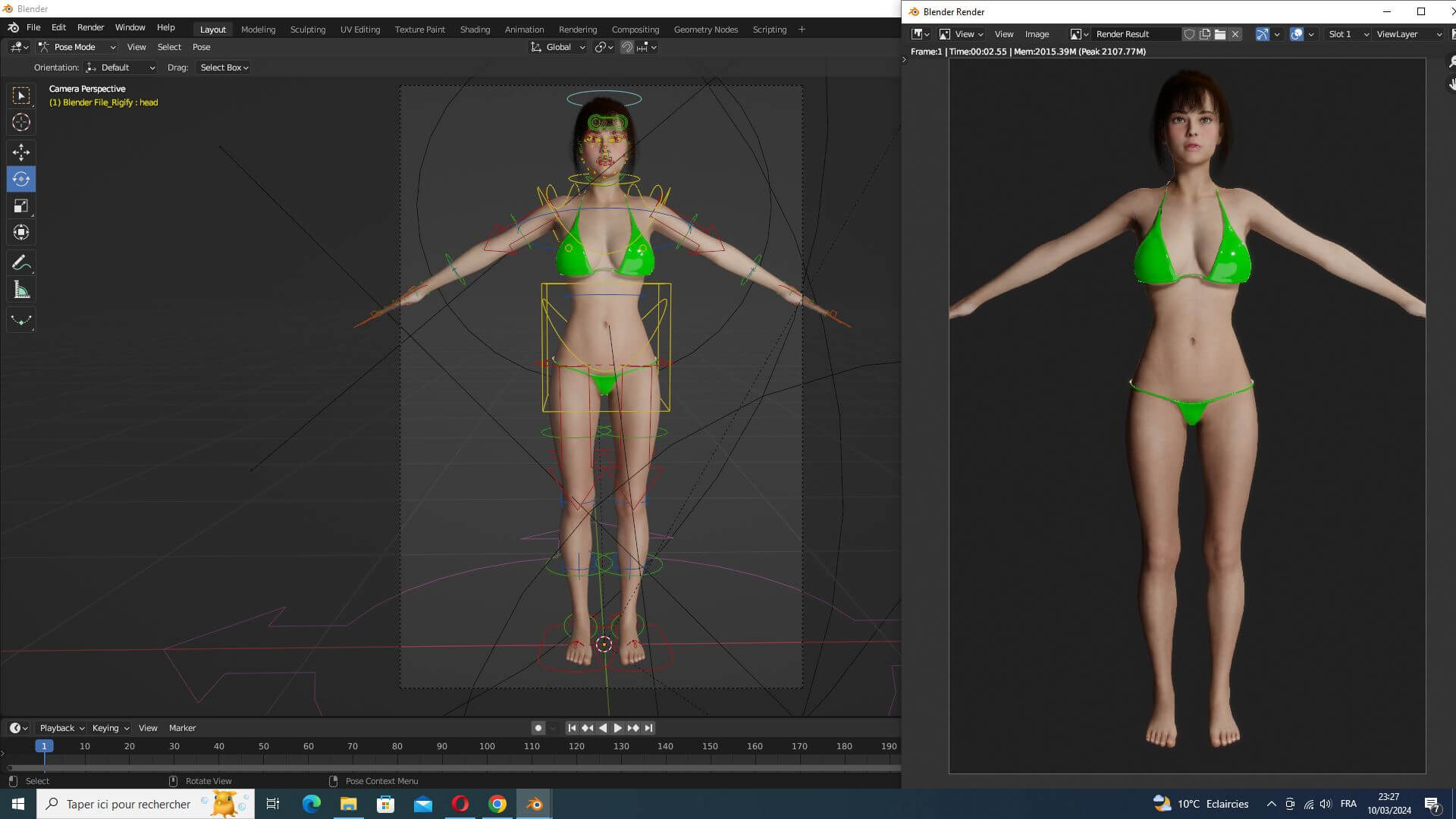
Task: Toggle the snap magnet button
Action: [x=626, y=47]
